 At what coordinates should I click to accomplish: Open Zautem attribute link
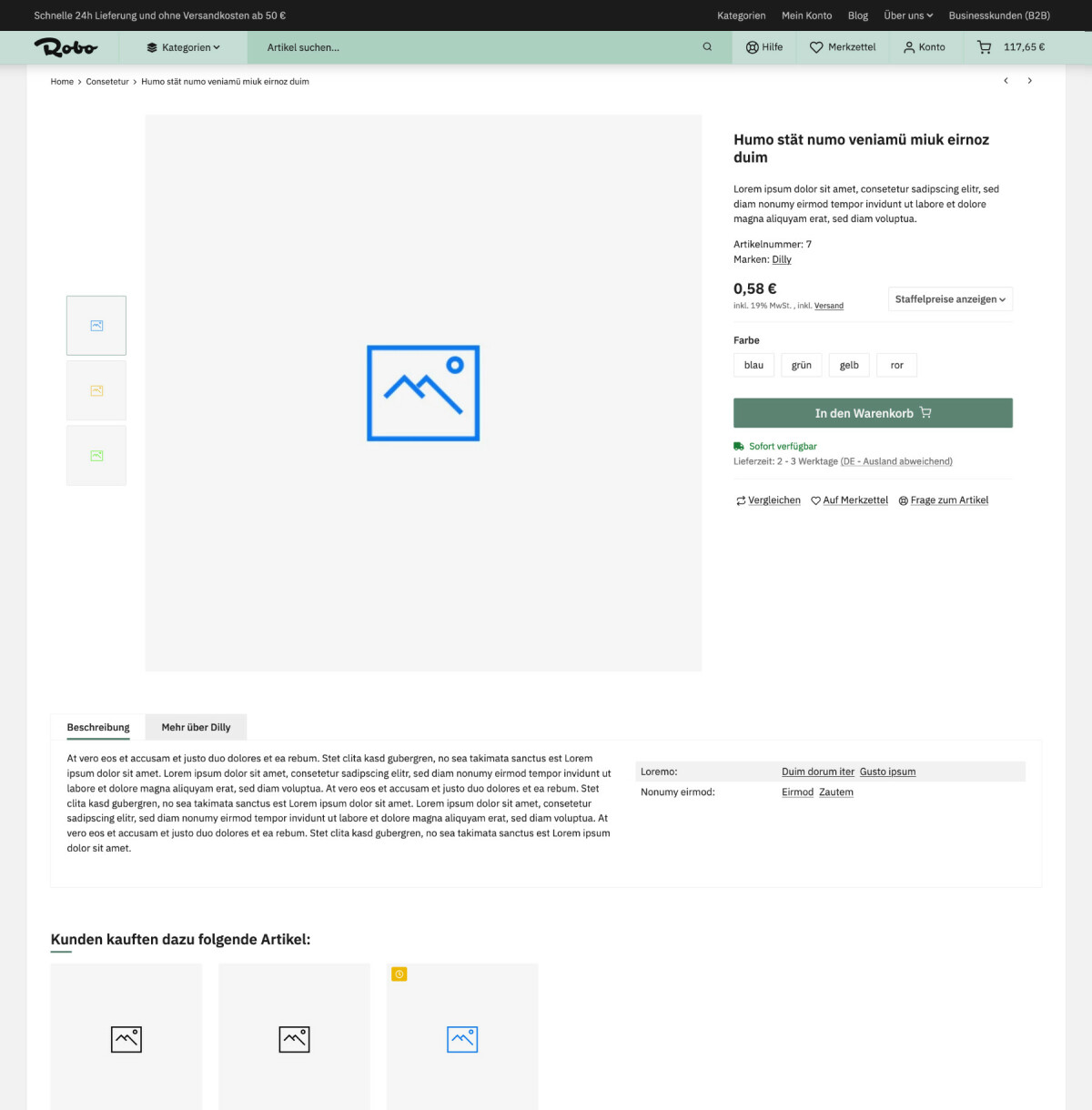coord(836,792)
